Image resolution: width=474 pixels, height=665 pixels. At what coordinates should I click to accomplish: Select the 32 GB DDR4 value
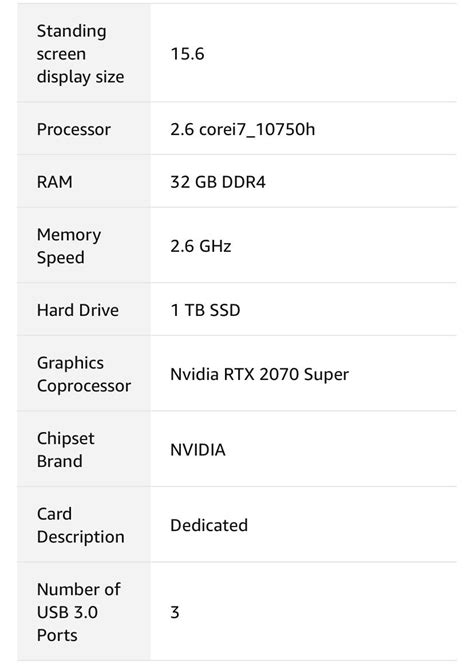click(x=218, y=182)
